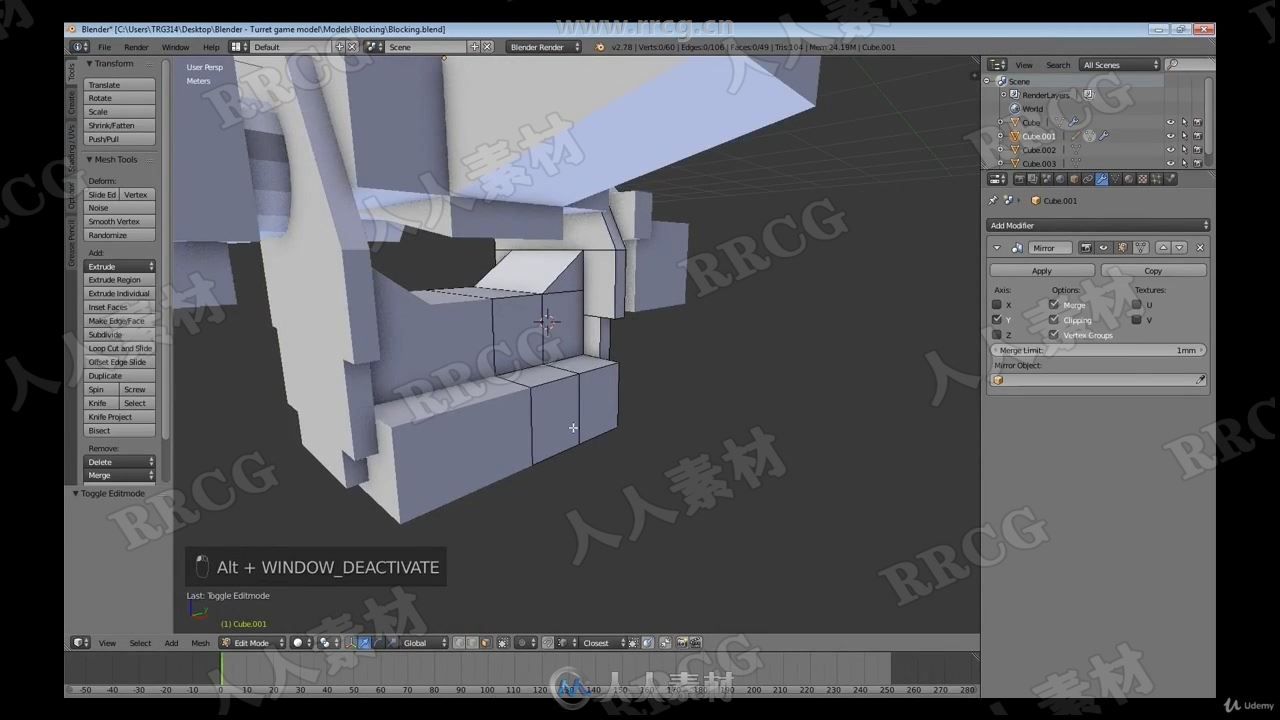Toggle Mirror modifier render camera icon
1280x720 pixels.
point(1086,248)
